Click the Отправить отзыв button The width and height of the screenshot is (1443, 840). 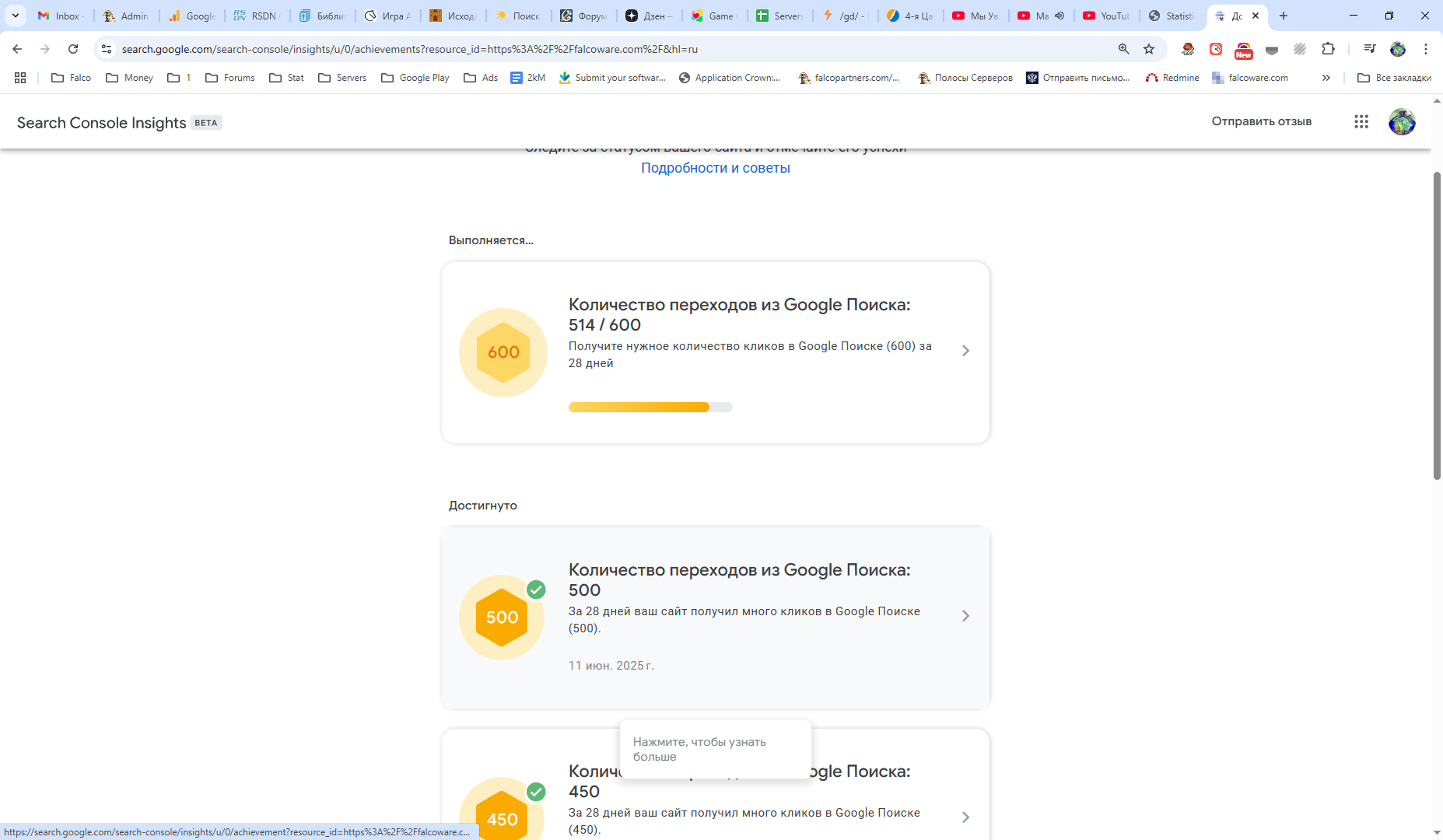pyautogui.click(x=1261, y=121)
